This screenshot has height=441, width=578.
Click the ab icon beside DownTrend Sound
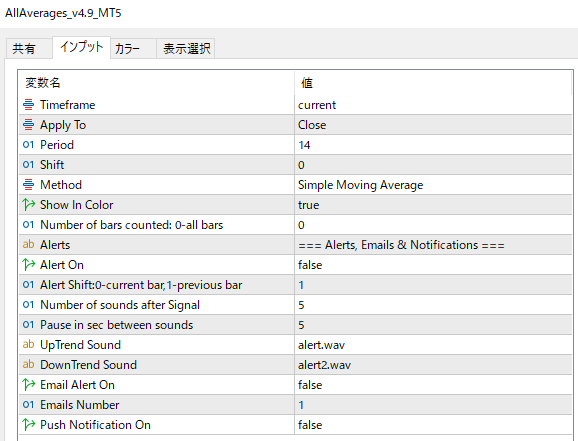(x=28, y=364)
